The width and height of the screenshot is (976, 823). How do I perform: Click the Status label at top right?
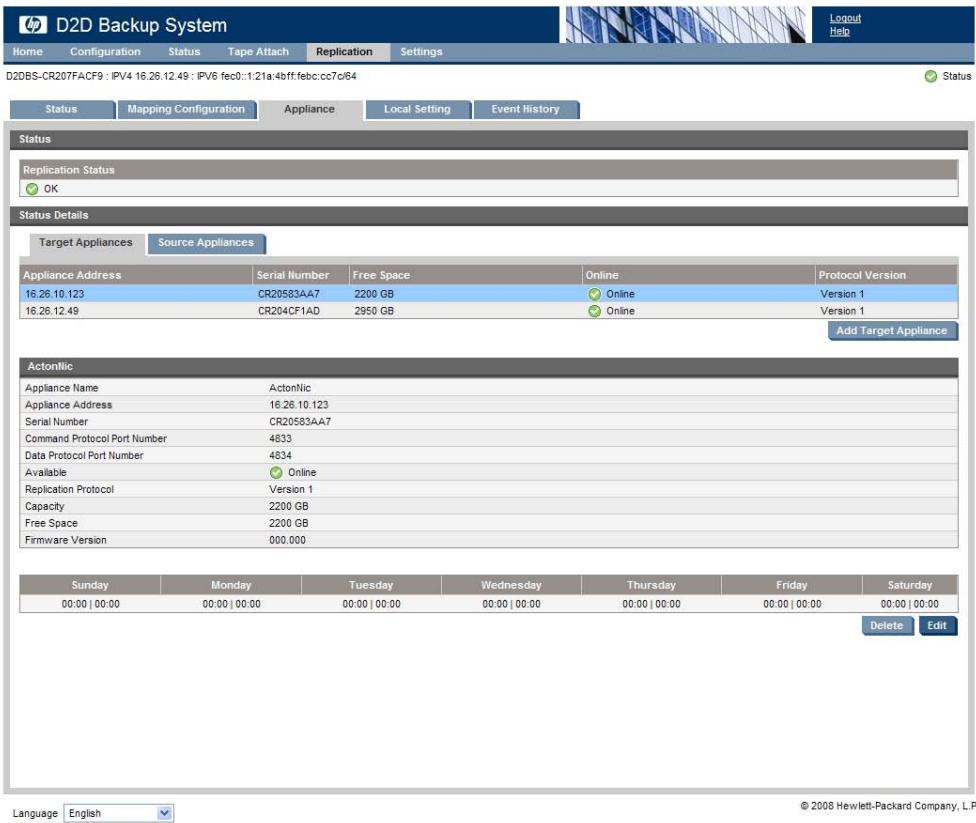click(x=956, y=76)
